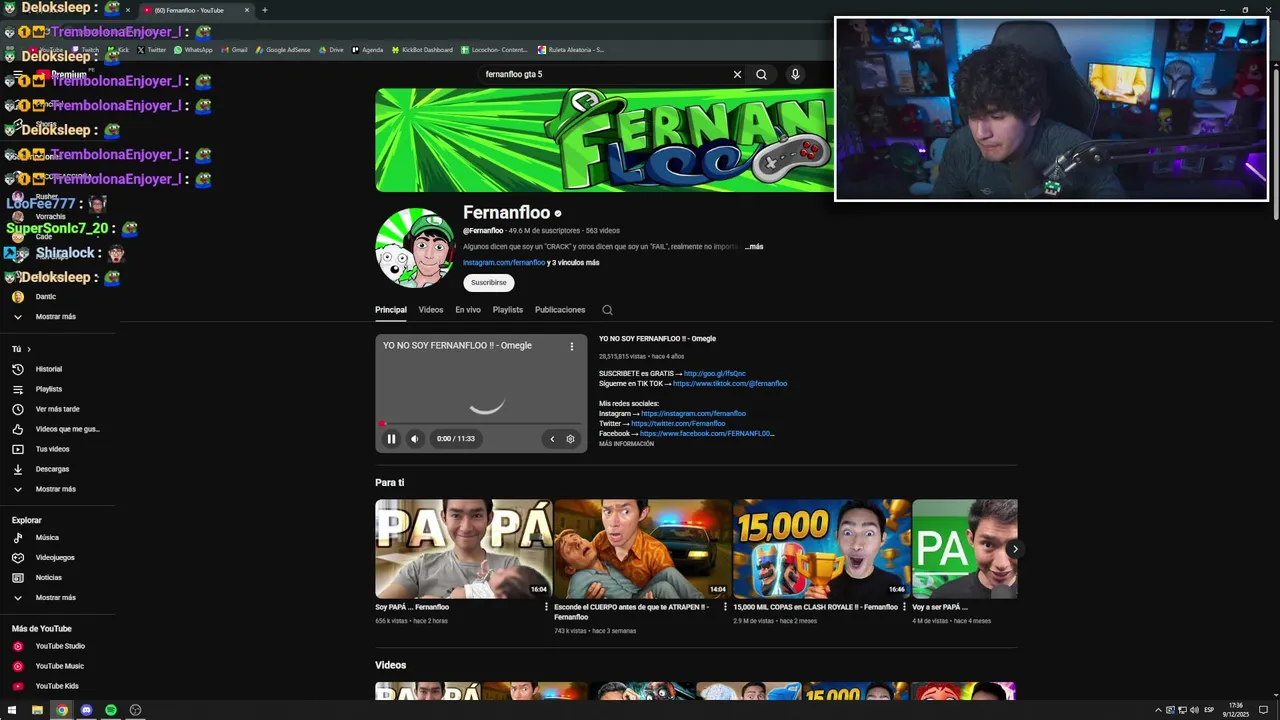Show hidden system tray icons
The image size is (1280, 720).
click(1158, 710)
